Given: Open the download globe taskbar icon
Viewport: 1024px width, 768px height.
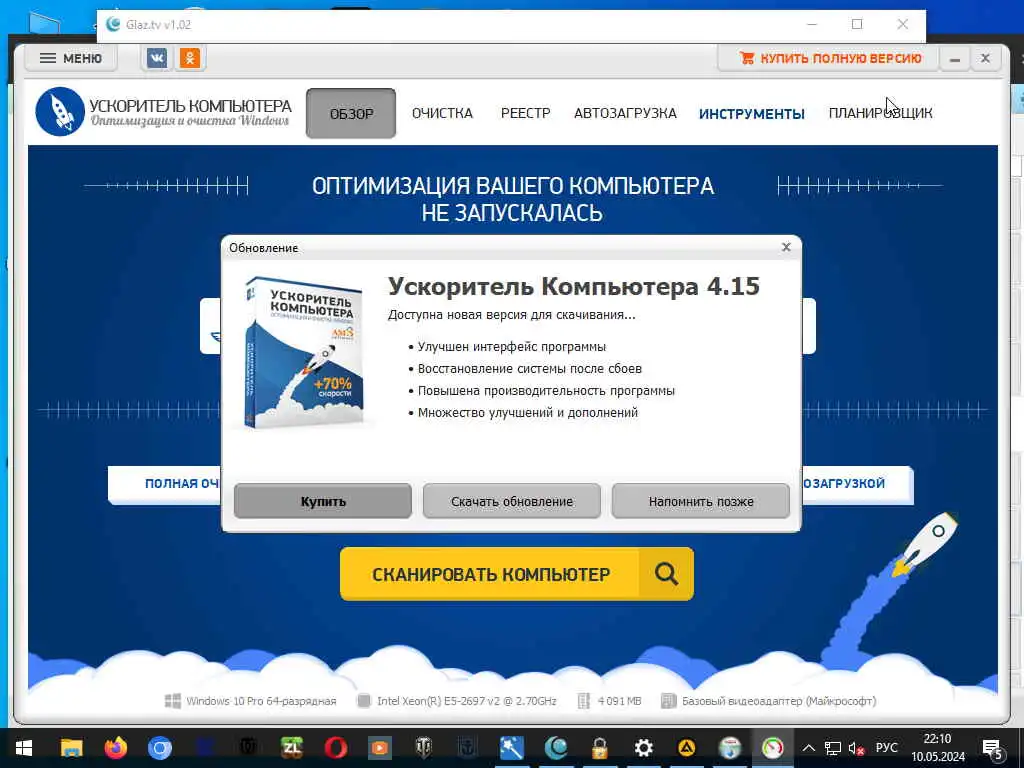Looking at the screenshot, I should click(x=729, y=748).
